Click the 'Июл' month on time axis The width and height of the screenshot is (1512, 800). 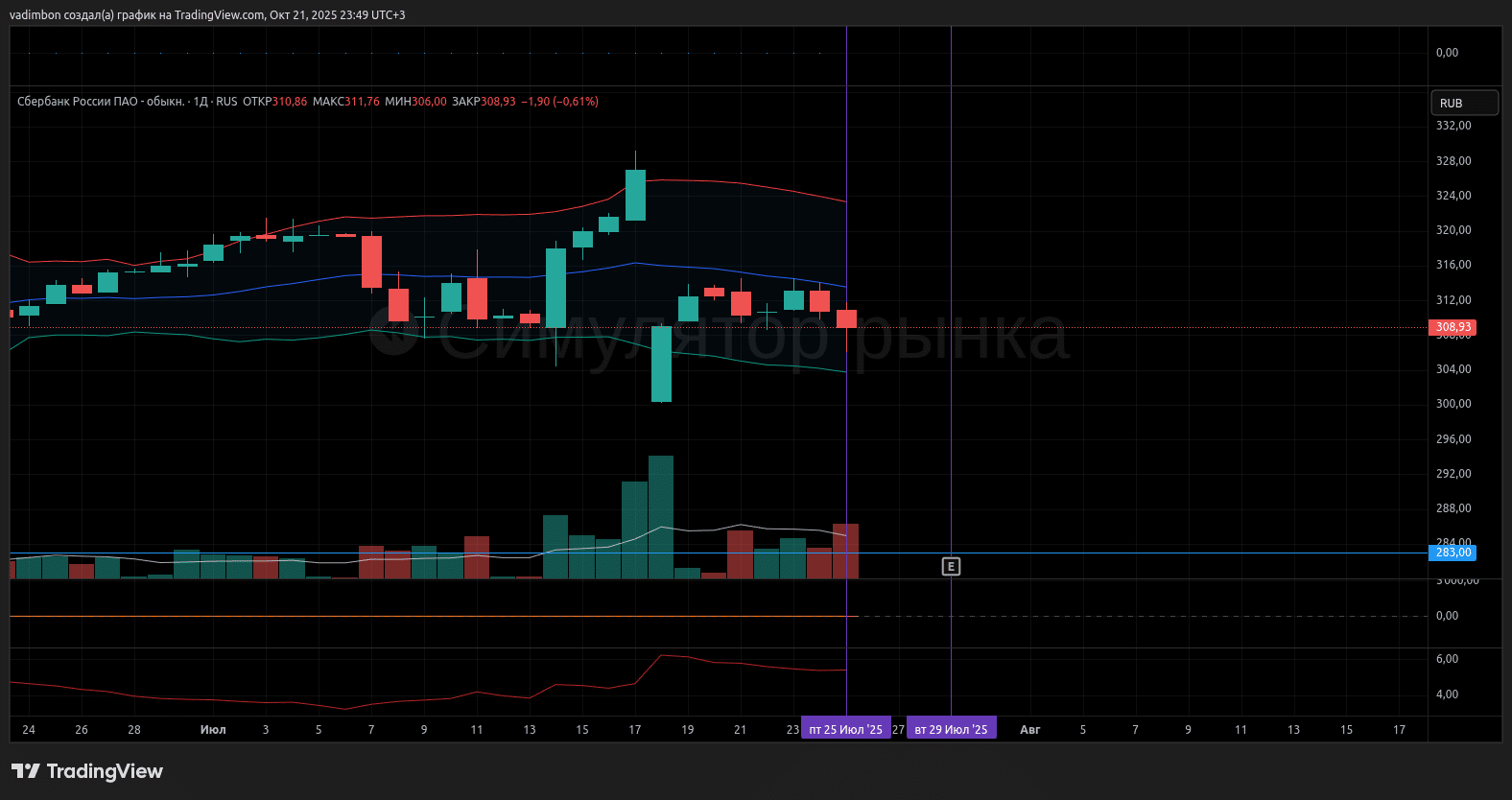[213, 730]
